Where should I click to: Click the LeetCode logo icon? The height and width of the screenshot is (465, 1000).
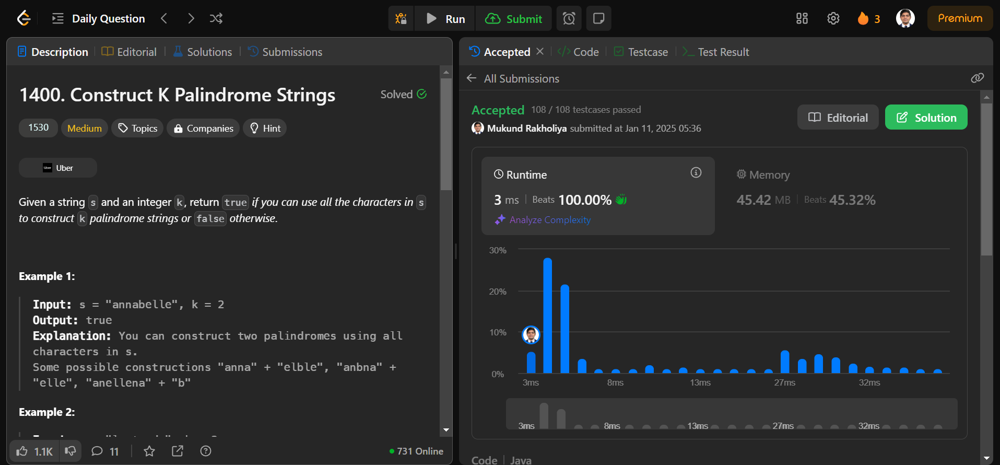[x=24, y=18]
